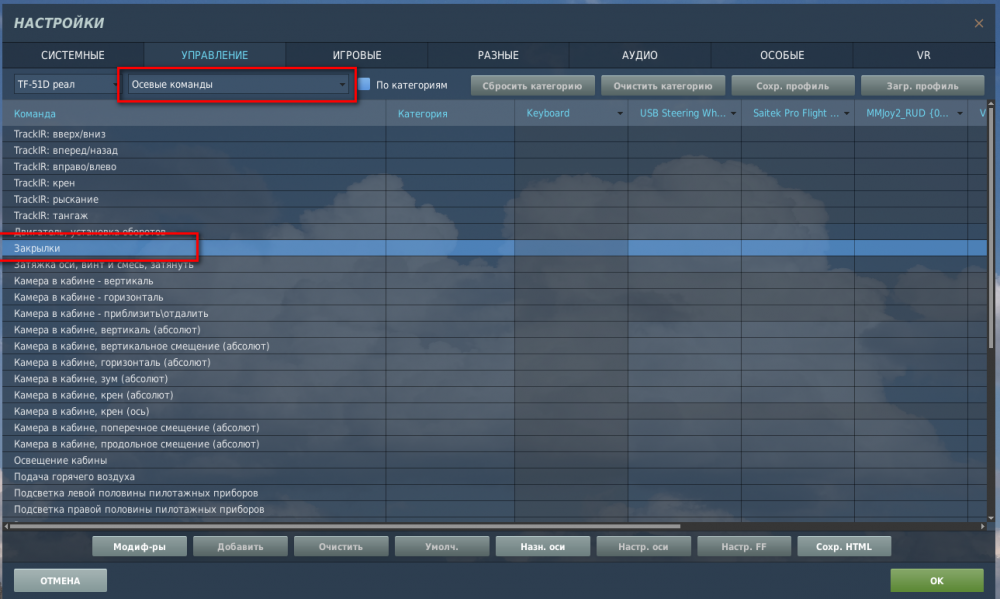Click the Добавить button
Image resolution: width=1000 pixels, height=599 pixels.
click(x=240, y=547)
